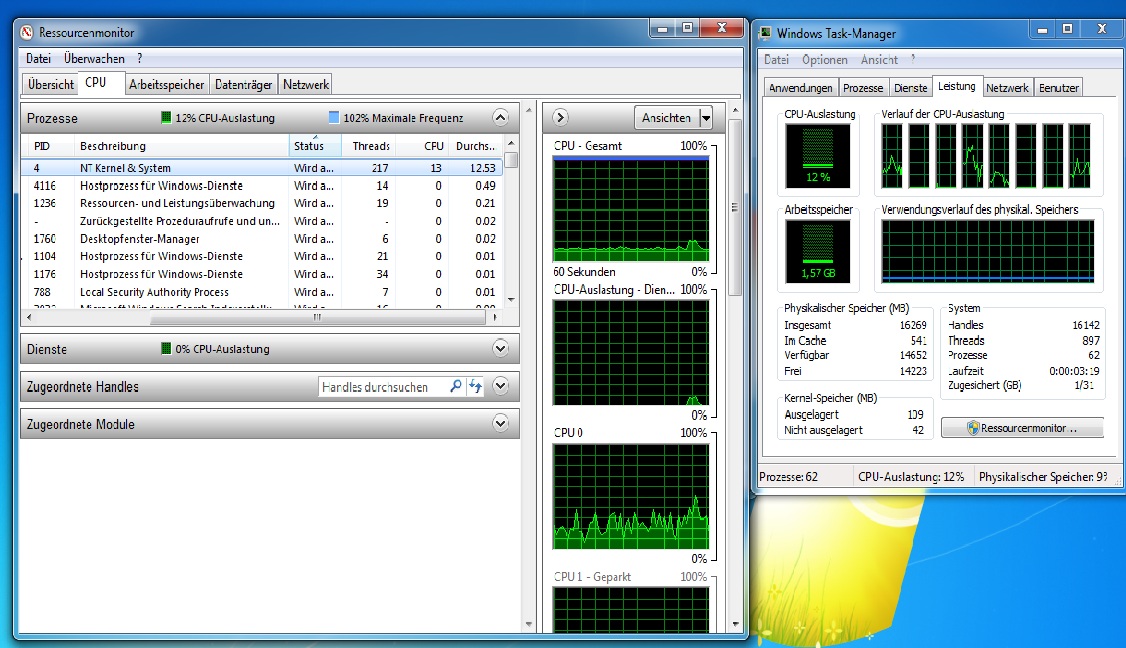Switch to the Netzwerk tab in Ressourcenmonitor
Screen dimensions: 1126x648
coord(306,84)
